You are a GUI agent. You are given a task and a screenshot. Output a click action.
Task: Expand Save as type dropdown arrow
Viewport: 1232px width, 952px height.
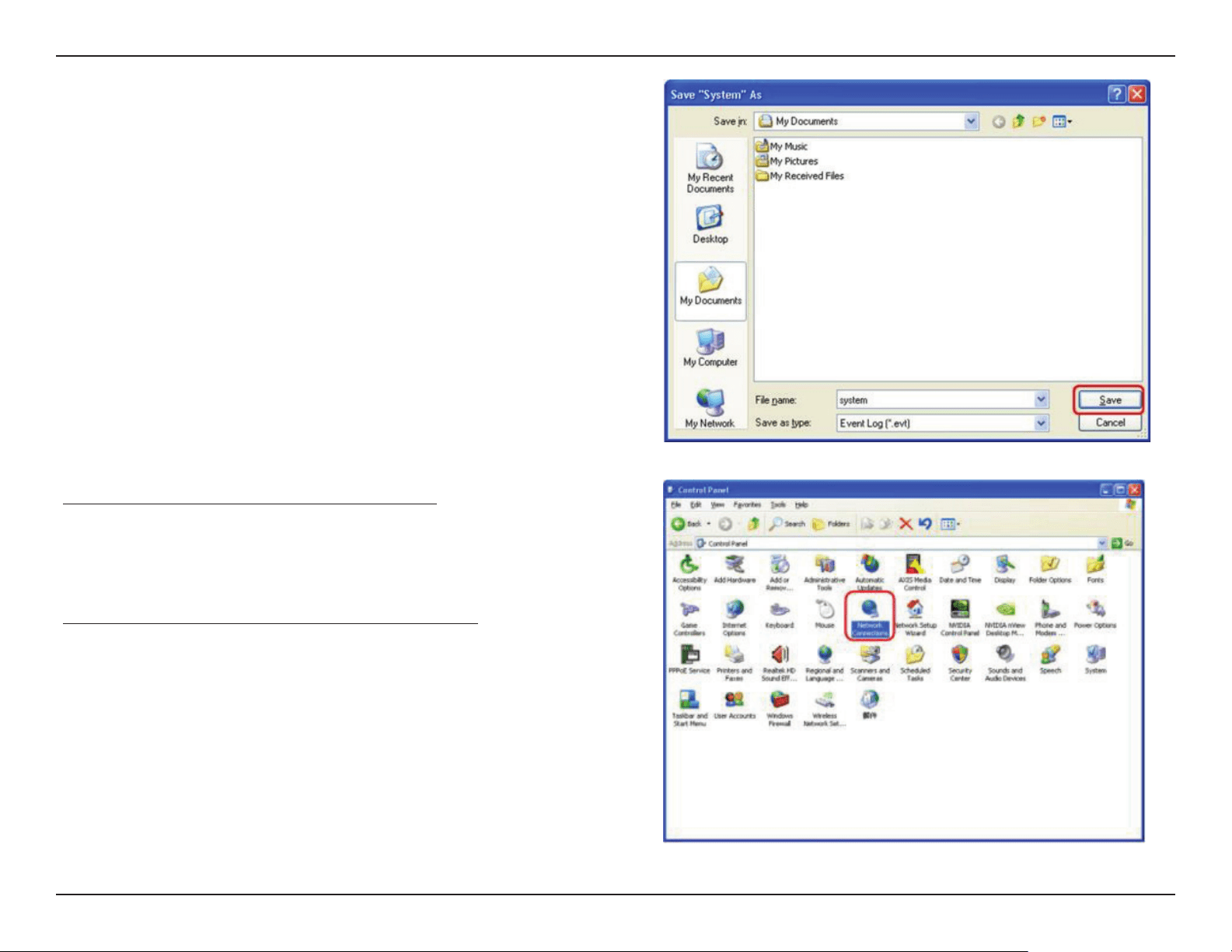click(x=1042, y=423)
